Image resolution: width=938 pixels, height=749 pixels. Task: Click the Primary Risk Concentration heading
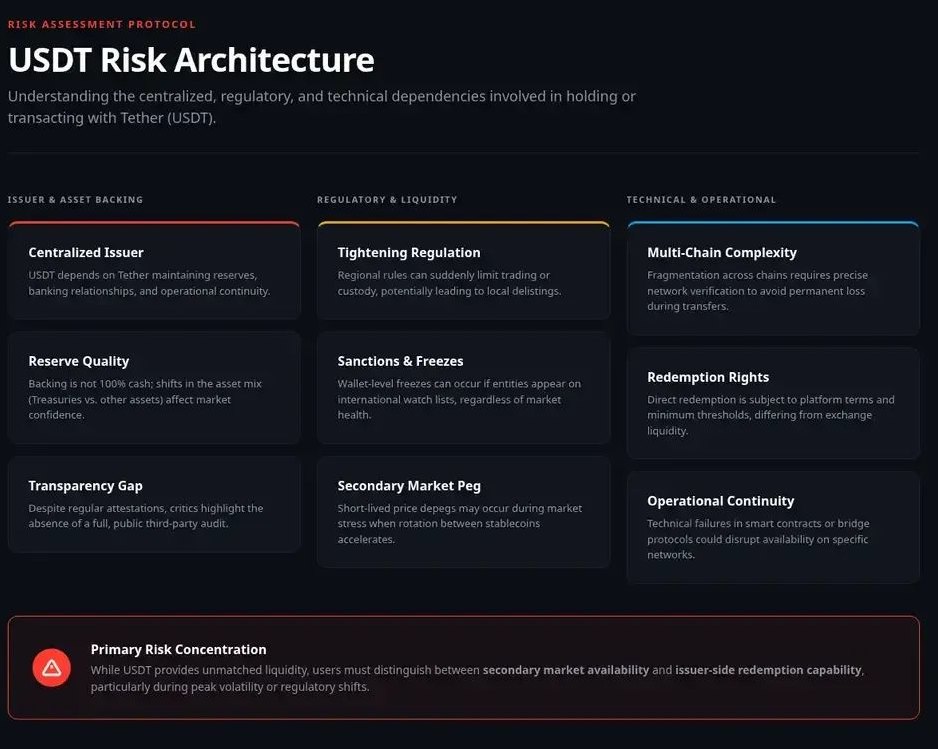tap(178, 649)
